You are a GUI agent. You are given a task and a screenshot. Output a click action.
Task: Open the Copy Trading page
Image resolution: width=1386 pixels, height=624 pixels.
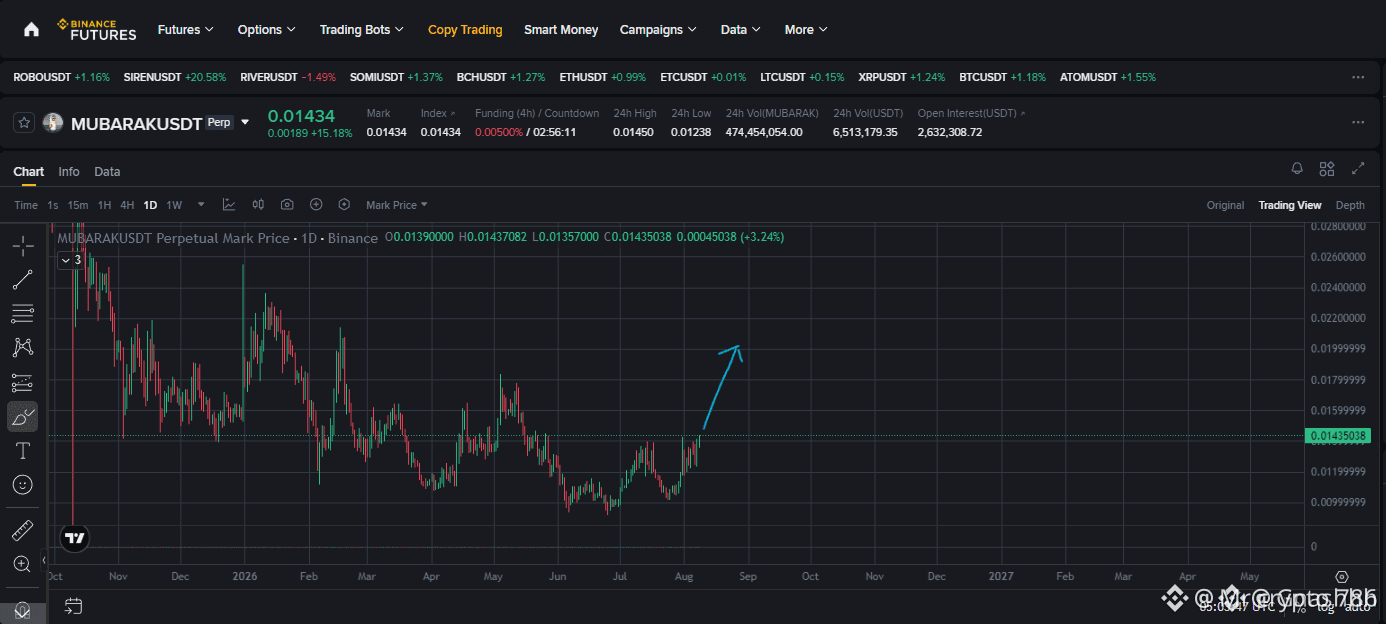[465, 30]
